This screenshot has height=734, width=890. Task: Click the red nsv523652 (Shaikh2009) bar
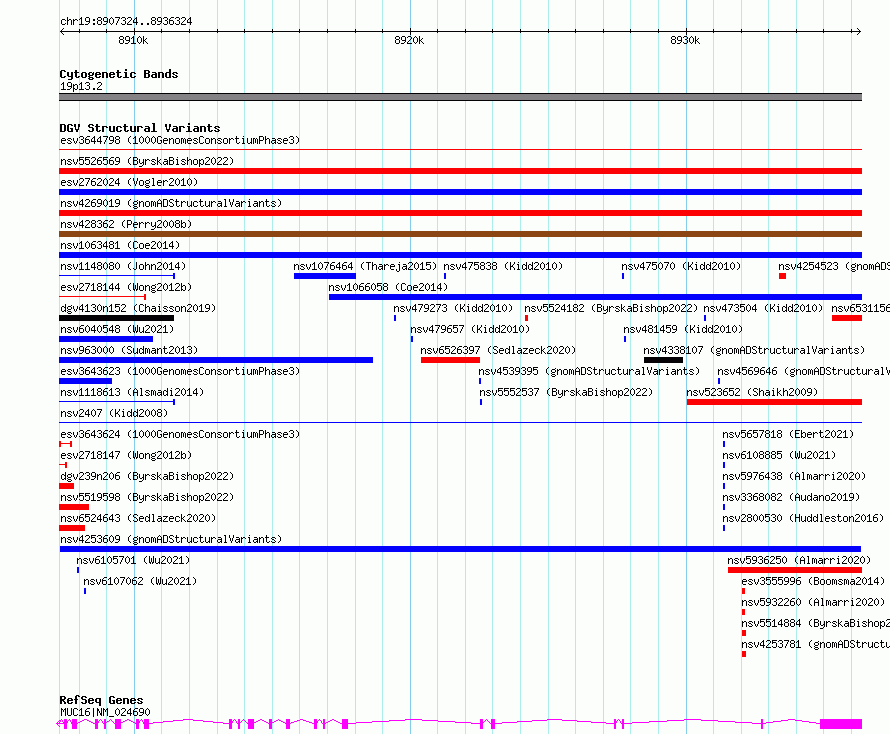(774, 402)
